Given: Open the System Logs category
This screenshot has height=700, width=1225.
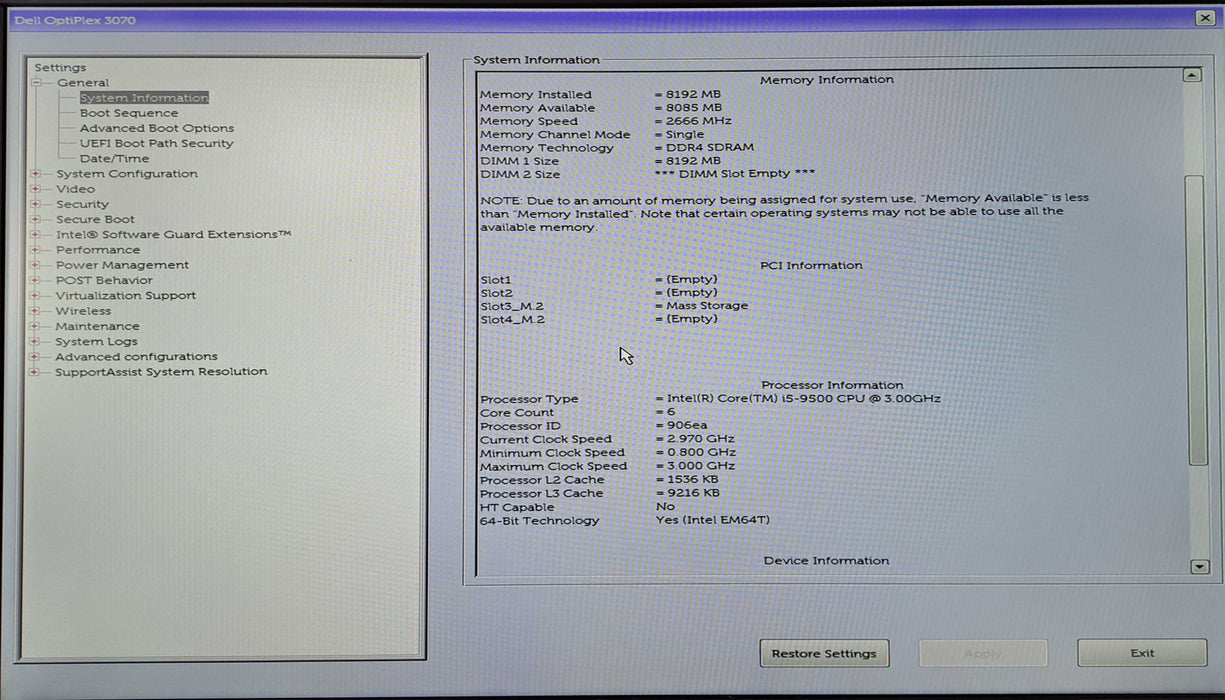Looking at the screenshot, I should 96,341.
